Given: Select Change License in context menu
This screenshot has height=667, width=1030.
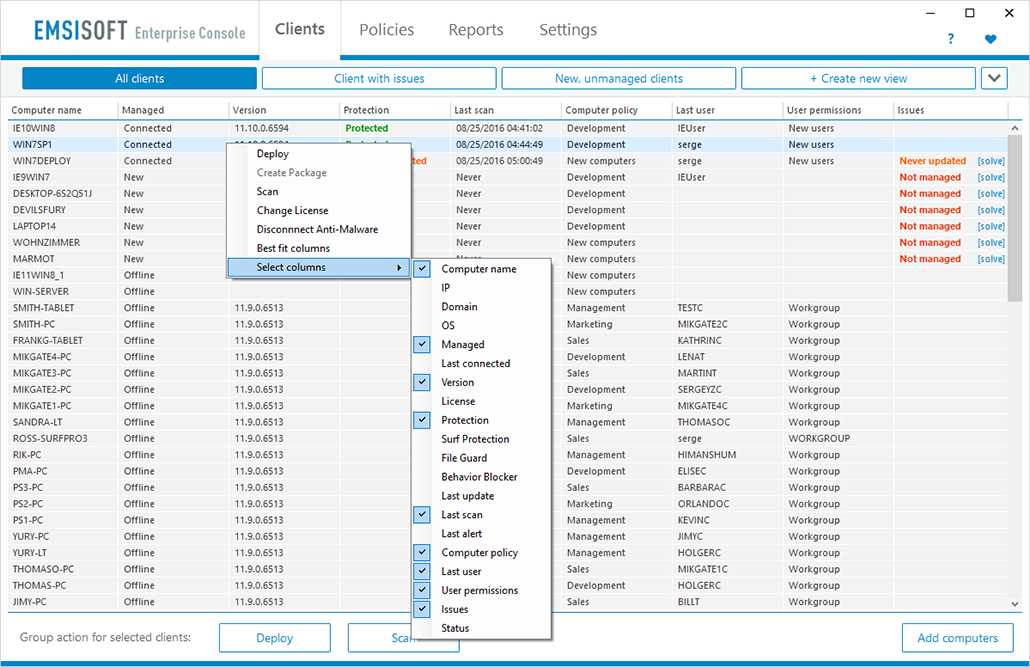Looking at the screenshot, I should [319, 210].
